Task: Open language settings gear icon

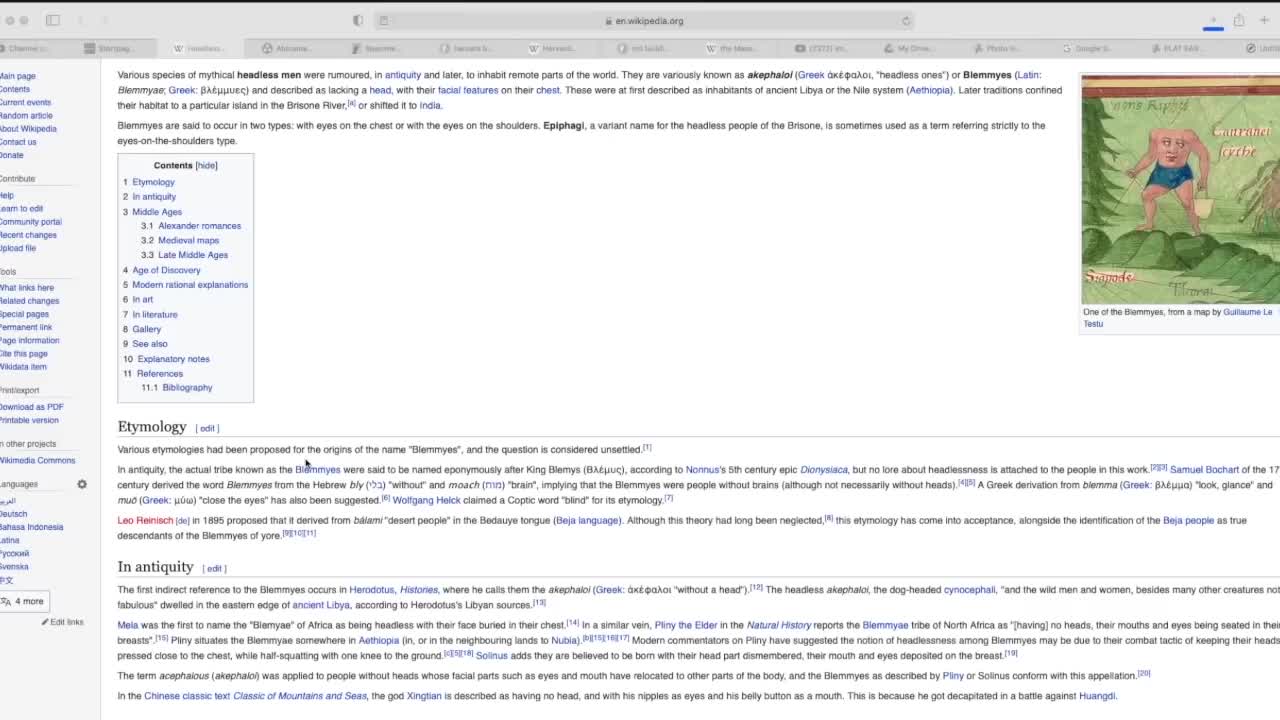Action: pos(82,484)
